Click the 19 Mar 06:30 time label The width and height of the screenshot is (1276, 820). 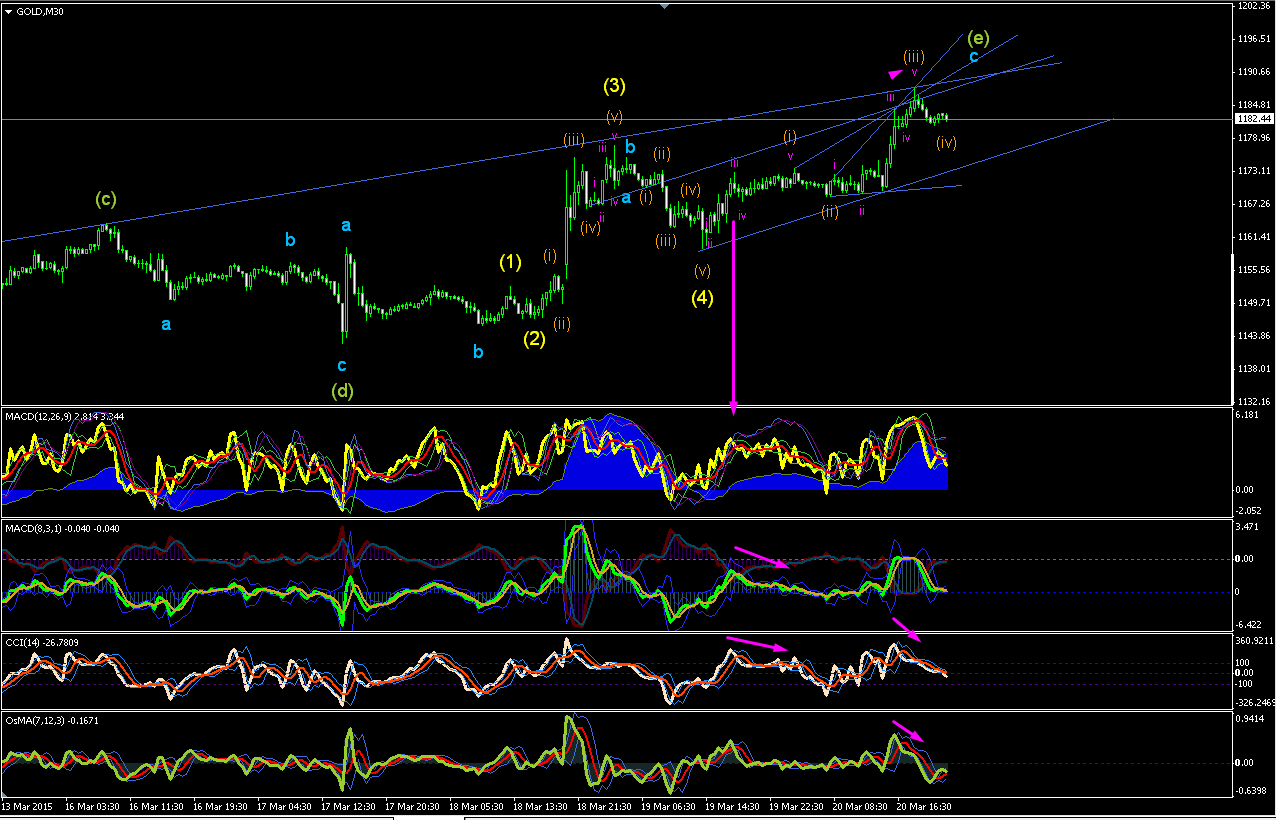pyautogui.click(x=668, y=805)
